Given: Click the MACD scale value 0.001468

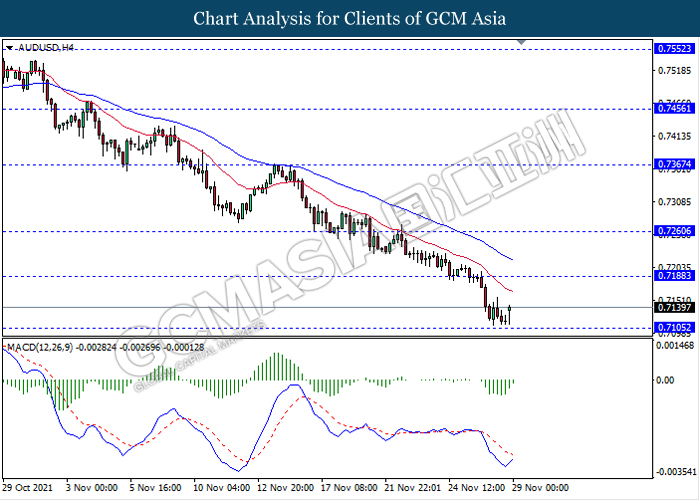Looking at the screenshot, I should pos(674,346).
